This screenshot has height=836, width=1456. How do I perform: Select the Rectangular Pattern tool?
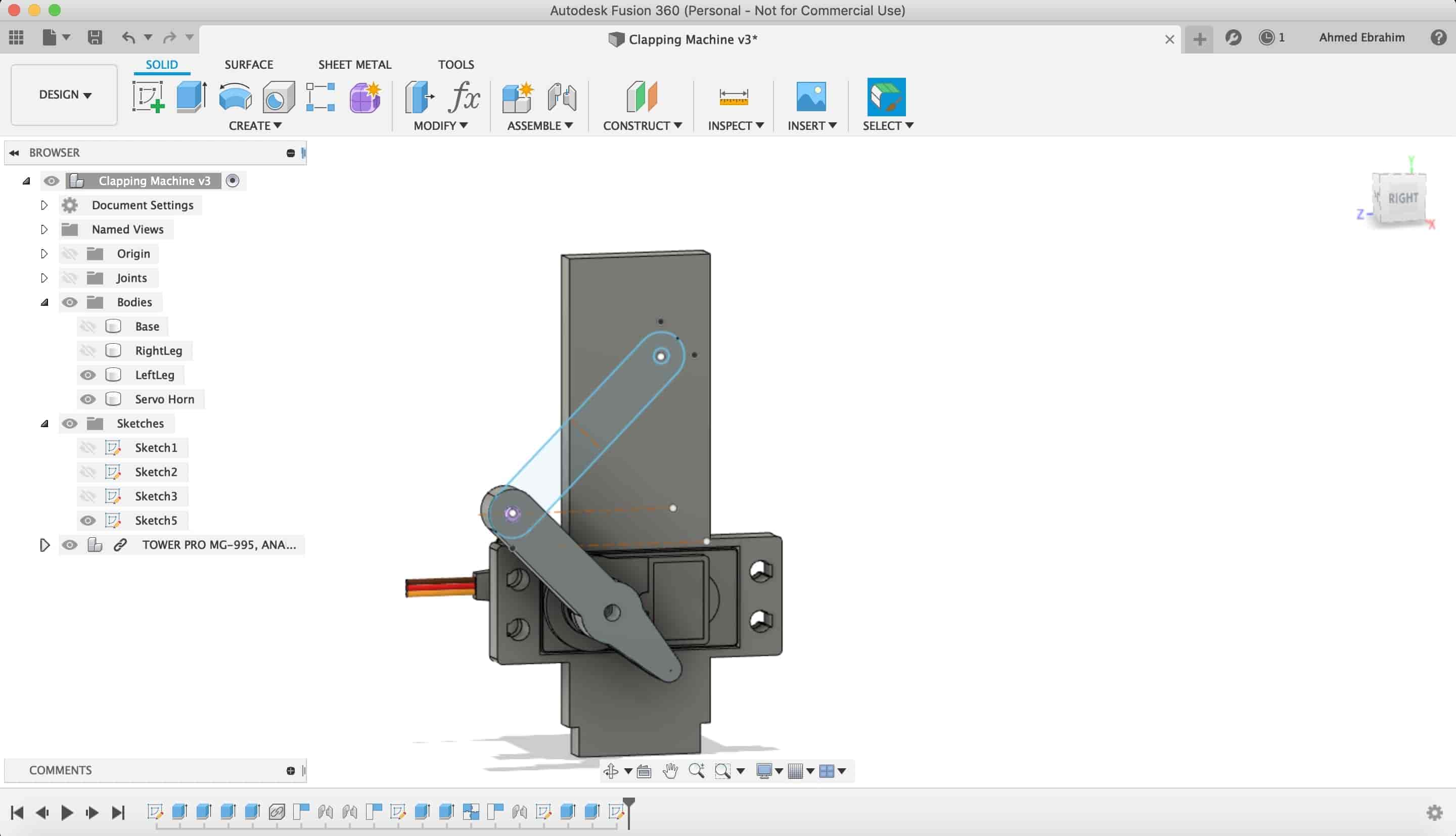click(x=321, y=97)
